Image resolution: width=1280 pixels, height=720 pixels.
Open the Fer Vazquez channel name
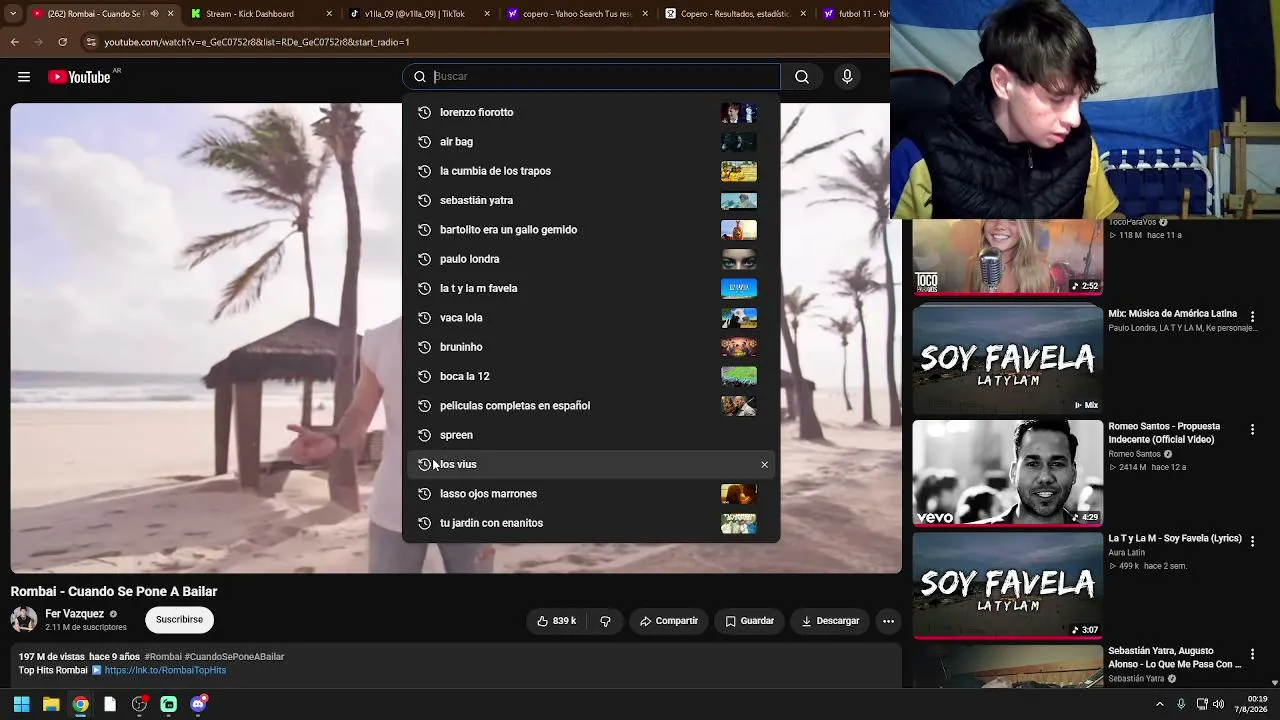click(74, 614)
